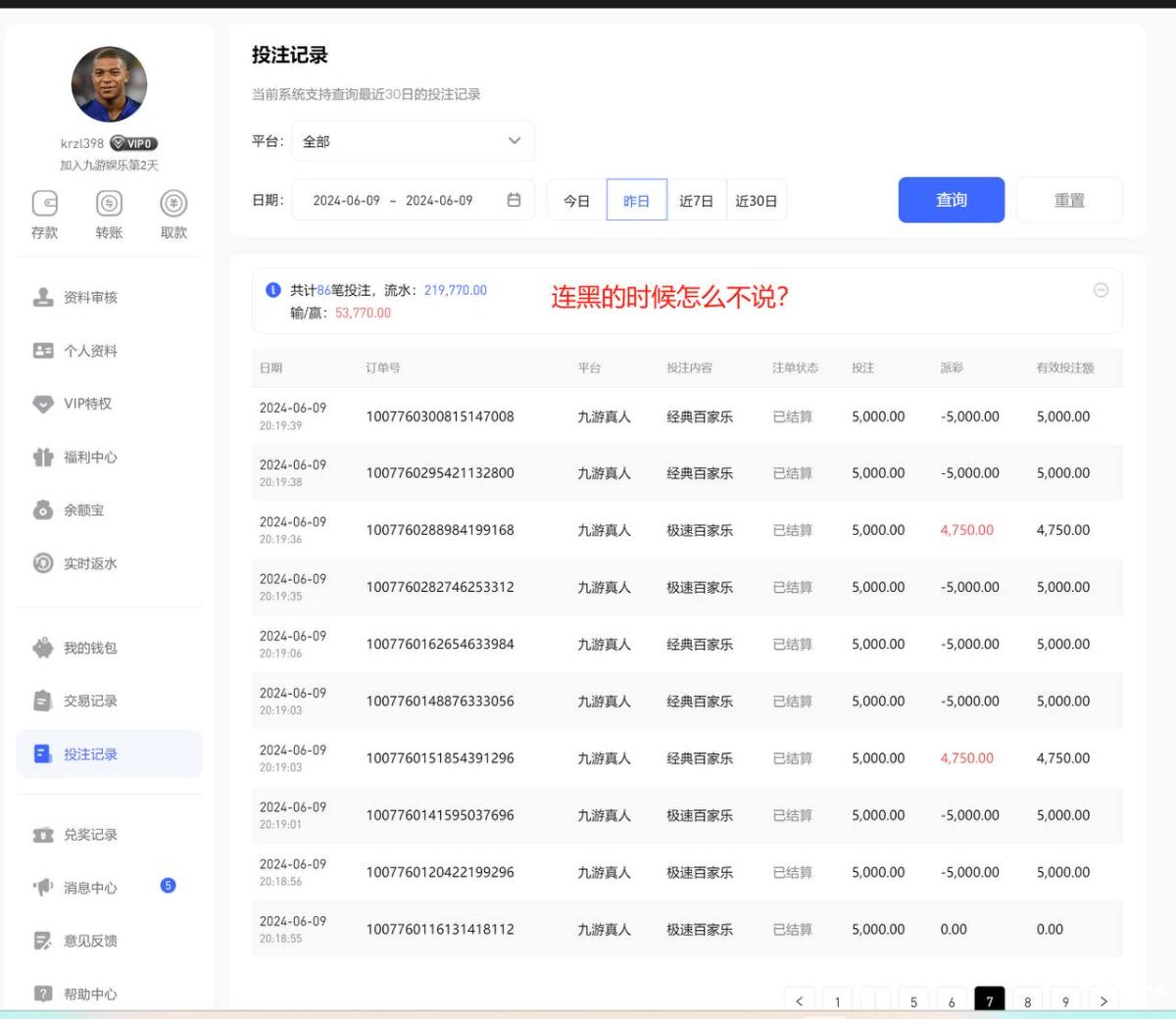Jump to page 8 in pagination
Viewport: 1176px width, 1019px height.
pyautogui.click(x=1027, y=1000)
